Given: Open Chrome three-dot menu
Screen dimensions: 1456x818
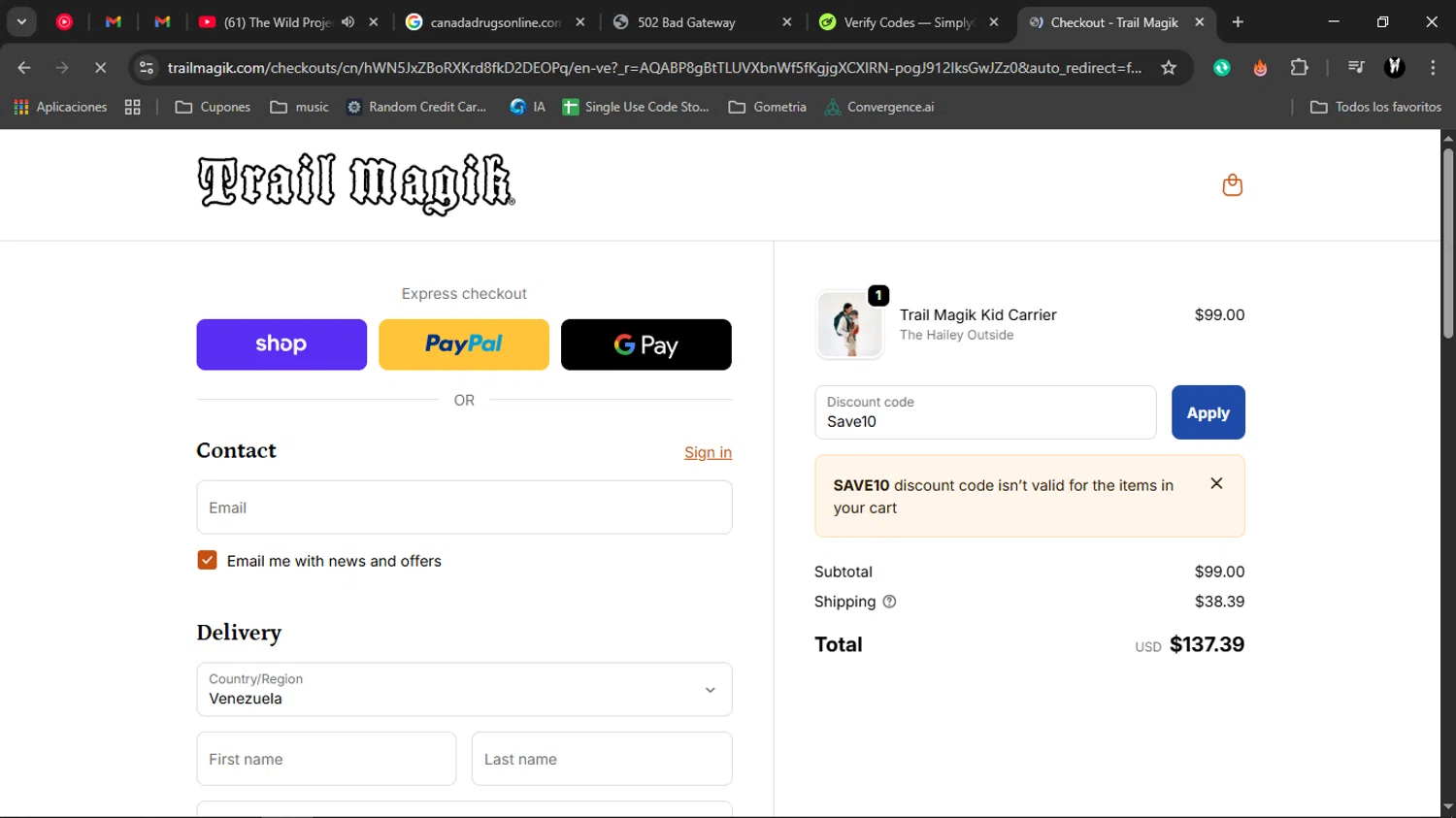Looking at the screenshot, I should [1433, 67].
